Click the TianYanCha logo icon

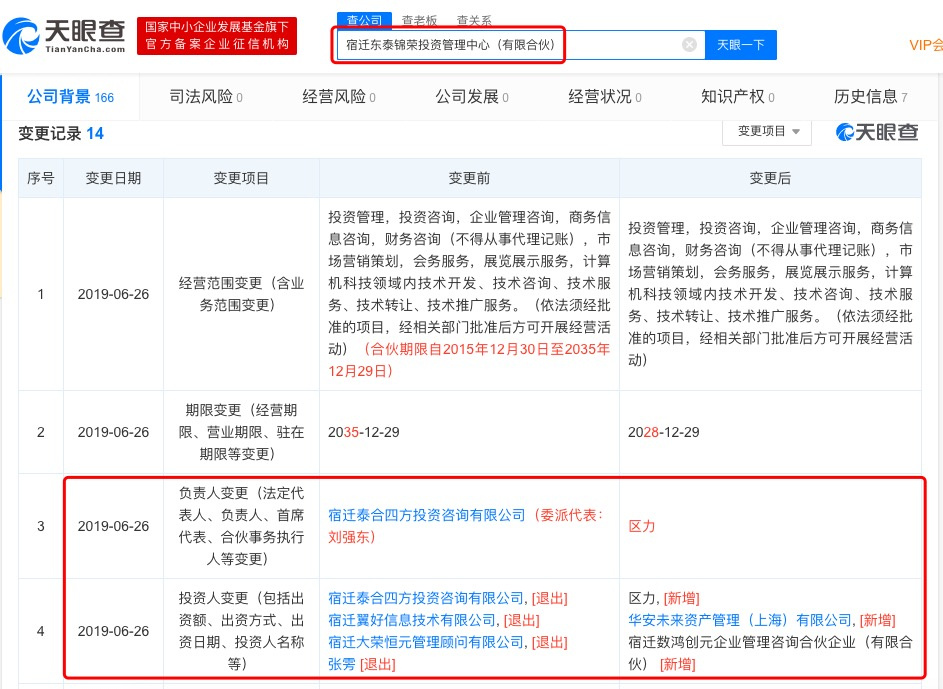[x=21, y=36]
